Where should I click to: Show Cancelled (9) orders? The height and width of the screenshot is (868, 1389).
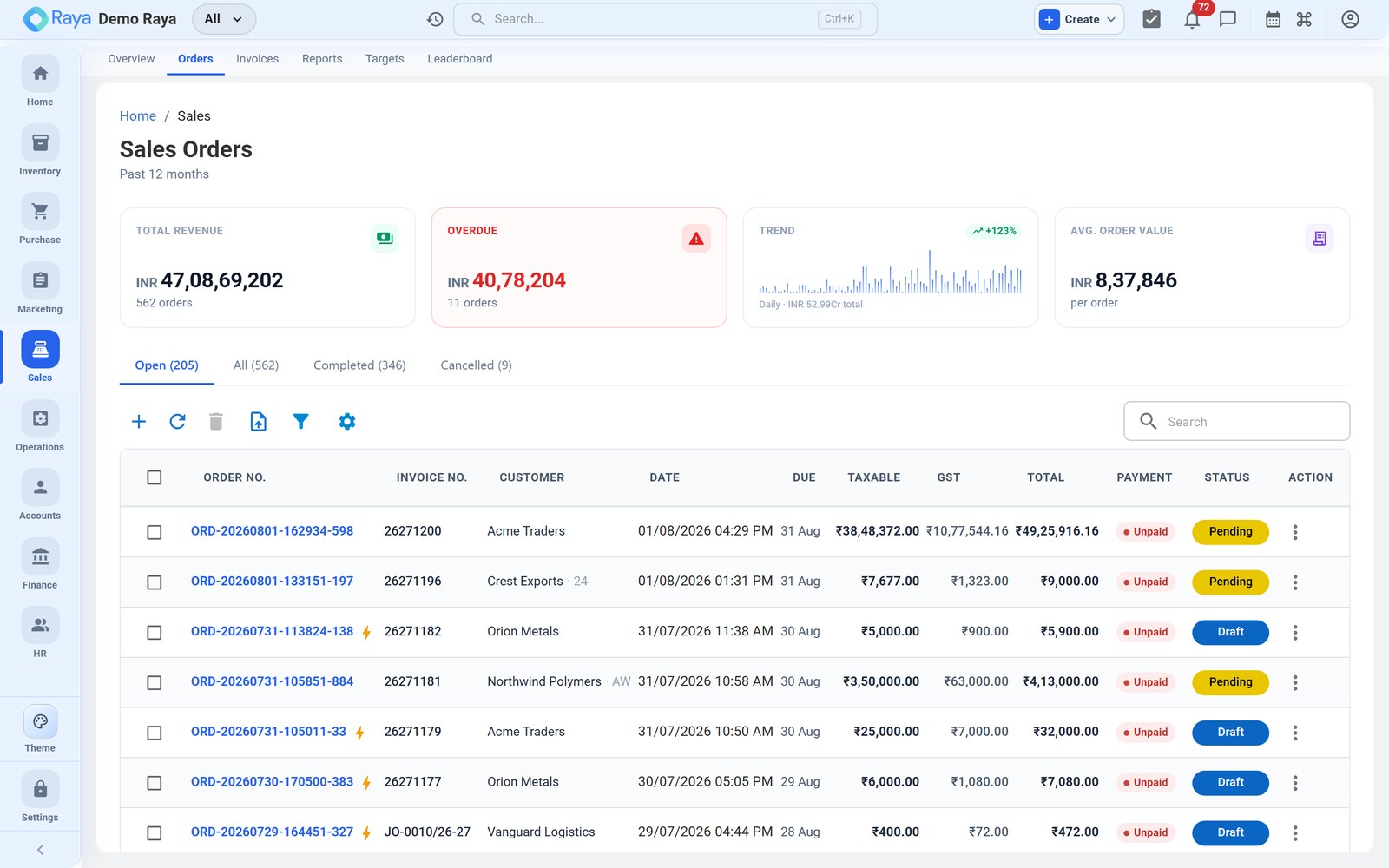(x=476, y=365)
